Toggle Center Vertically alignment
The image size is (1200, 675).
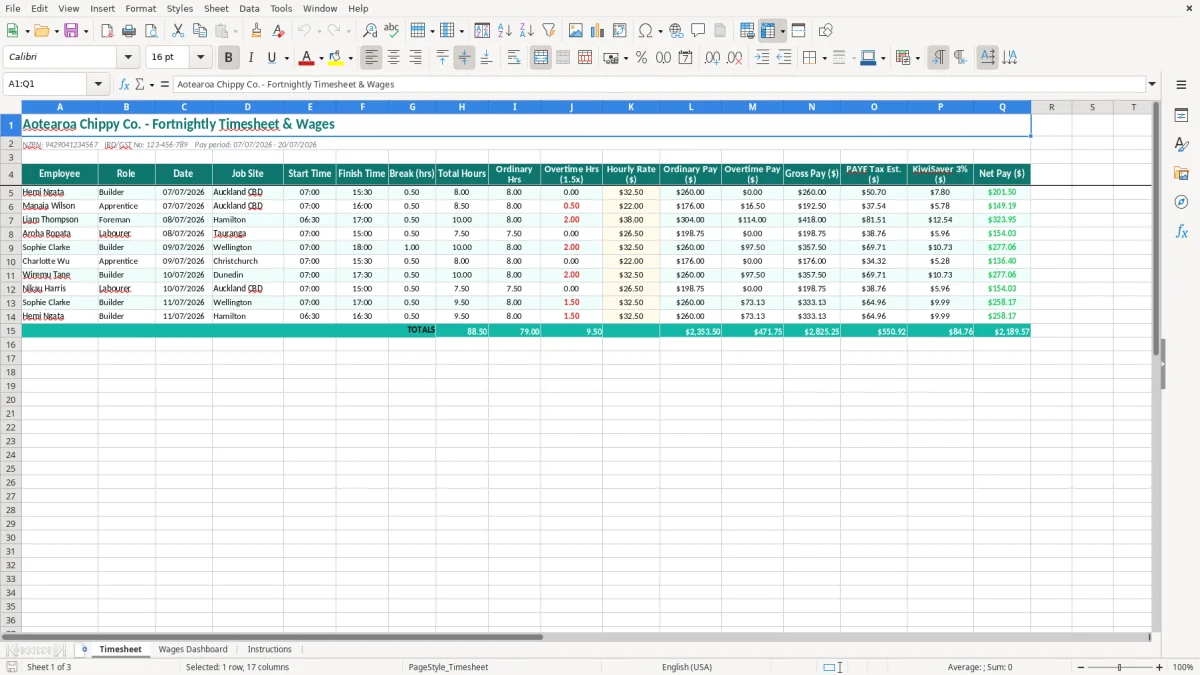[464, 58]
